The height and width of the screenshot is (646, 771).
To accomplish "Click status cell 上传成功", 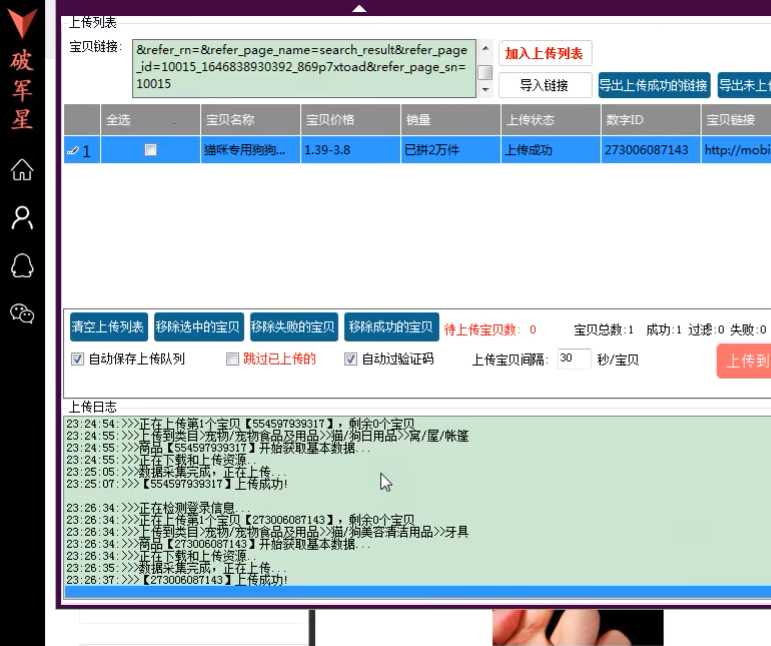I will click(551, 150).
